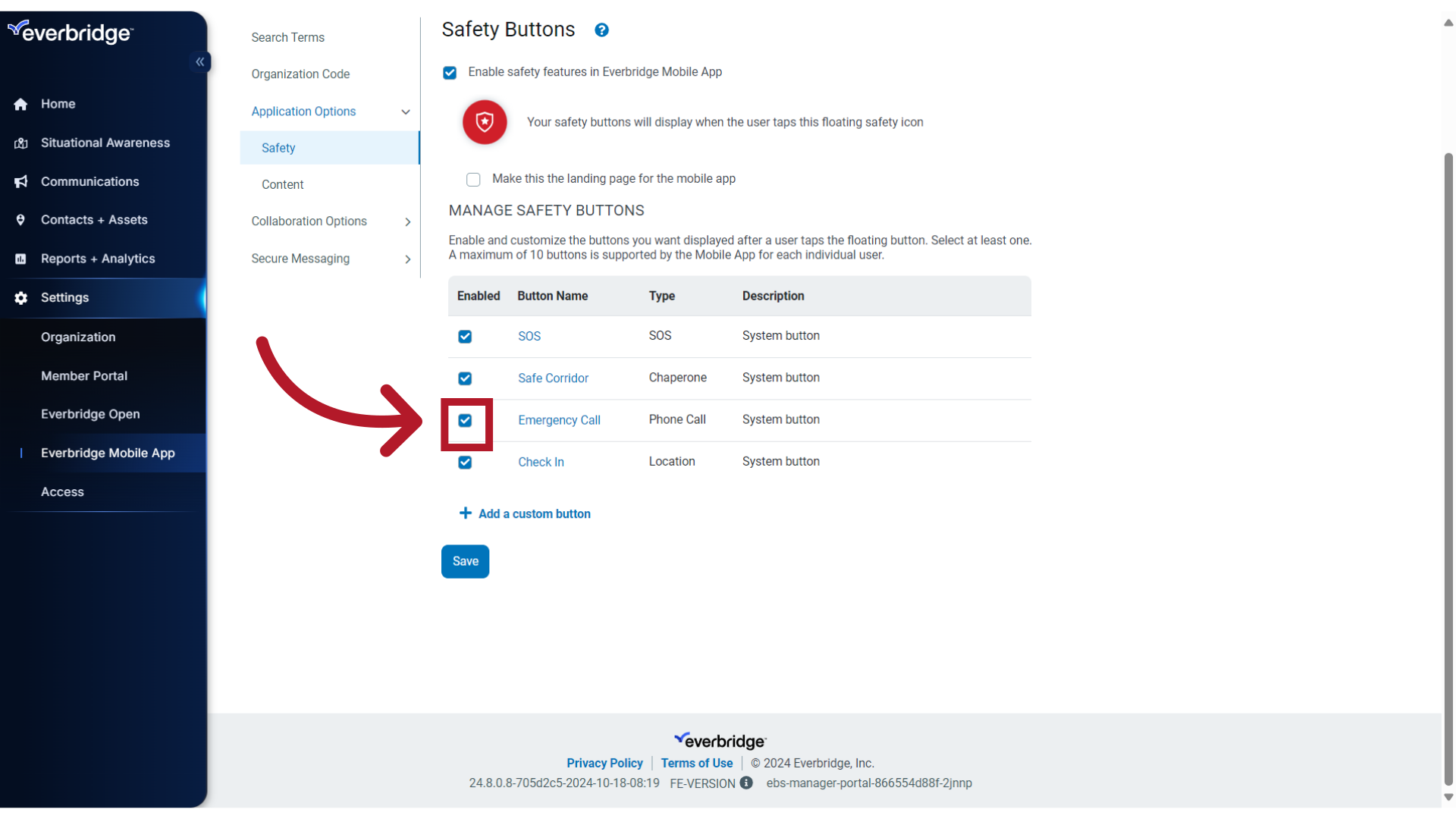Click the Contacts + Assets pin icon
Viewport: 1456px width, 819px height.
pyautogui.click(x=20, y=220)
